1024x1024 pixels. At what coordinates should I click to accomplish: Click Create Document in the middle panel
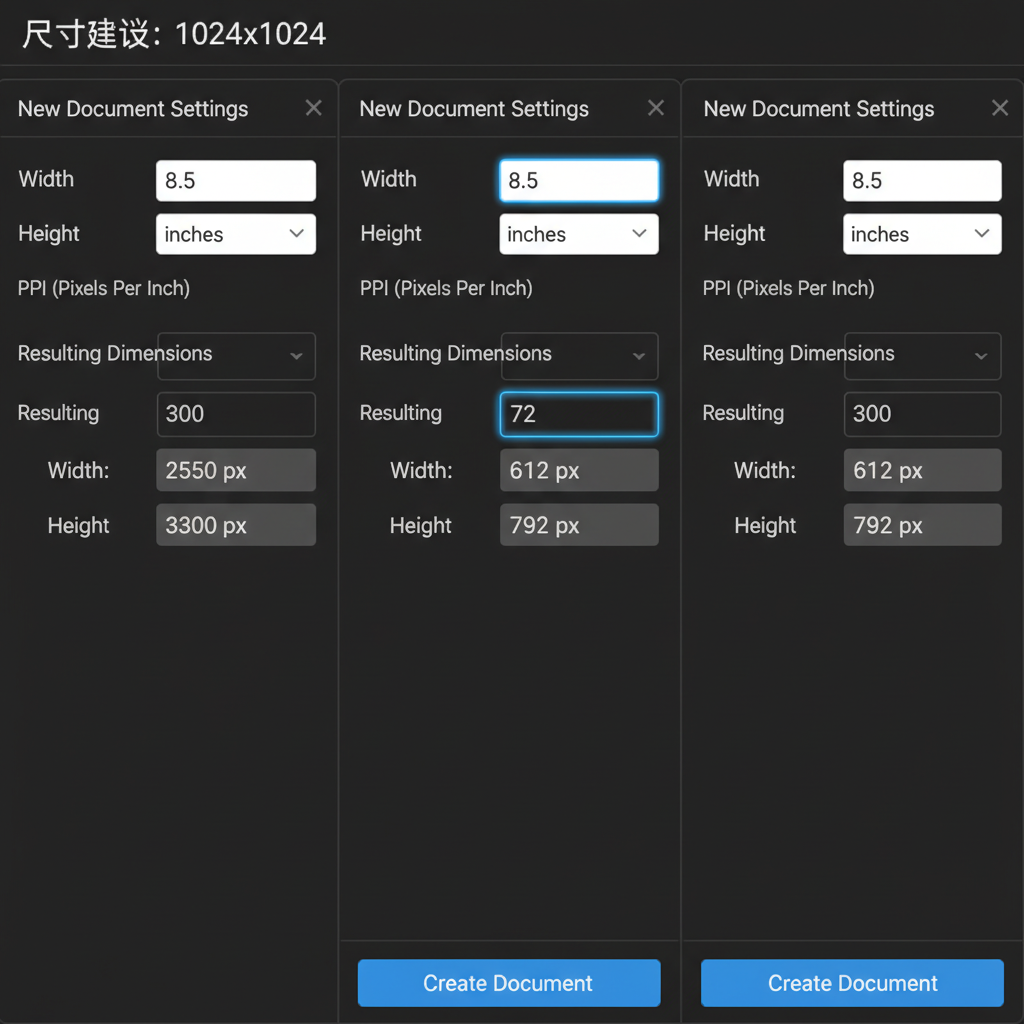509,983
